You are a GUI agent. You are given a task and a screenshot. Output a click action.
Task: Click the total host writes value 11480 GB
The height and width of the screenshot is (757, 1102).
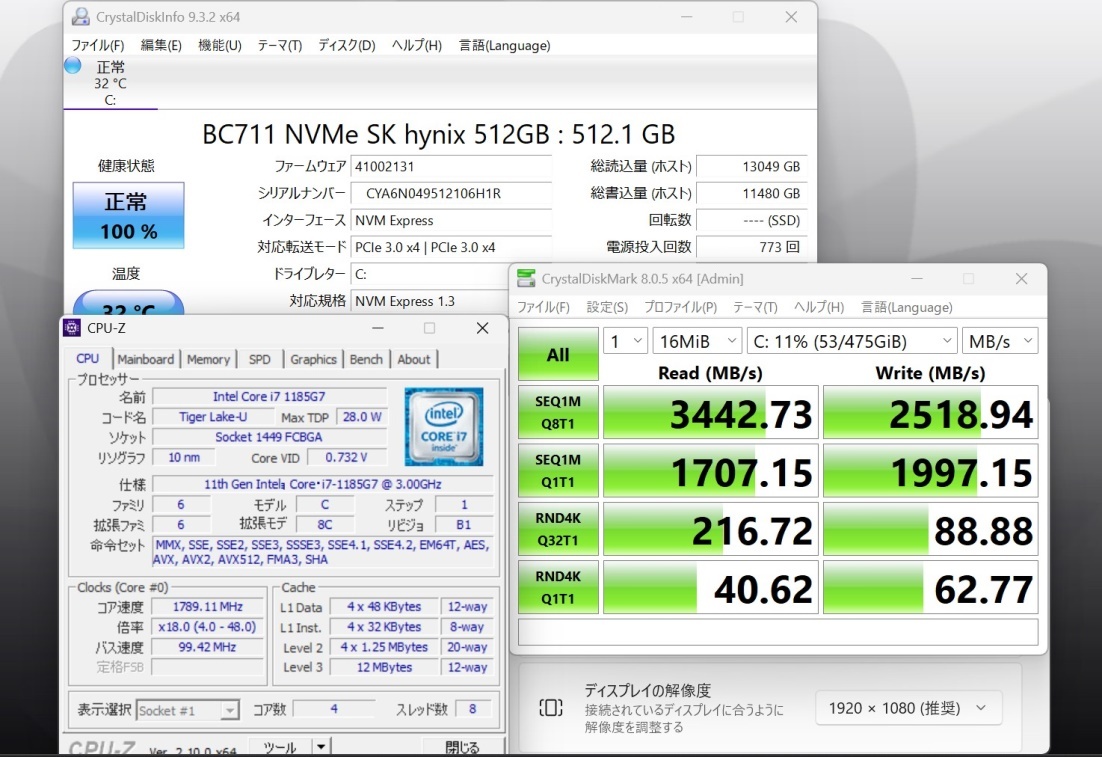coord(751,193)
